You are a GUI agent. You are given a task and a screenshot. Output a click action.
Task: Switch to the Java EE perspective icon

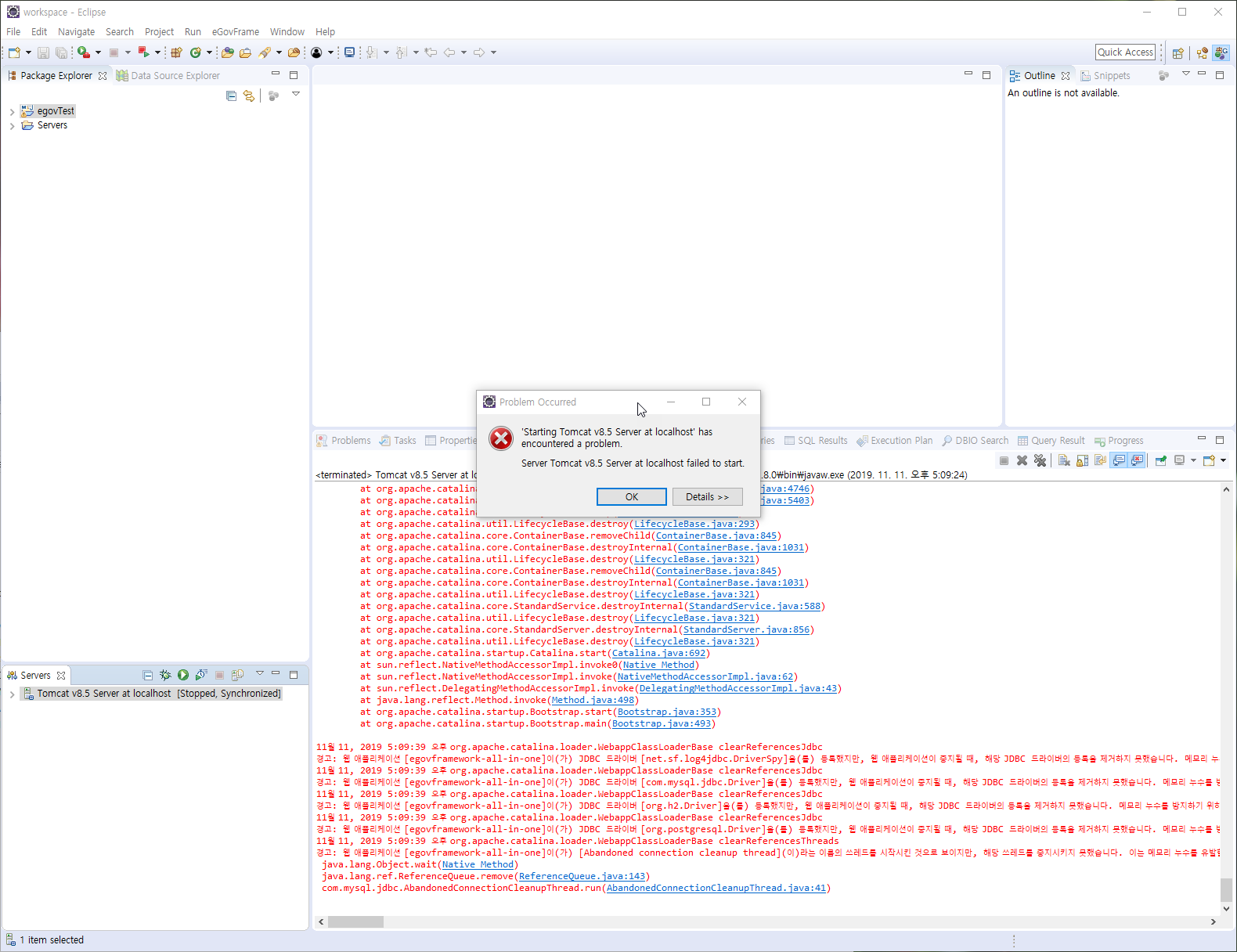click(x=1202, y=53)
